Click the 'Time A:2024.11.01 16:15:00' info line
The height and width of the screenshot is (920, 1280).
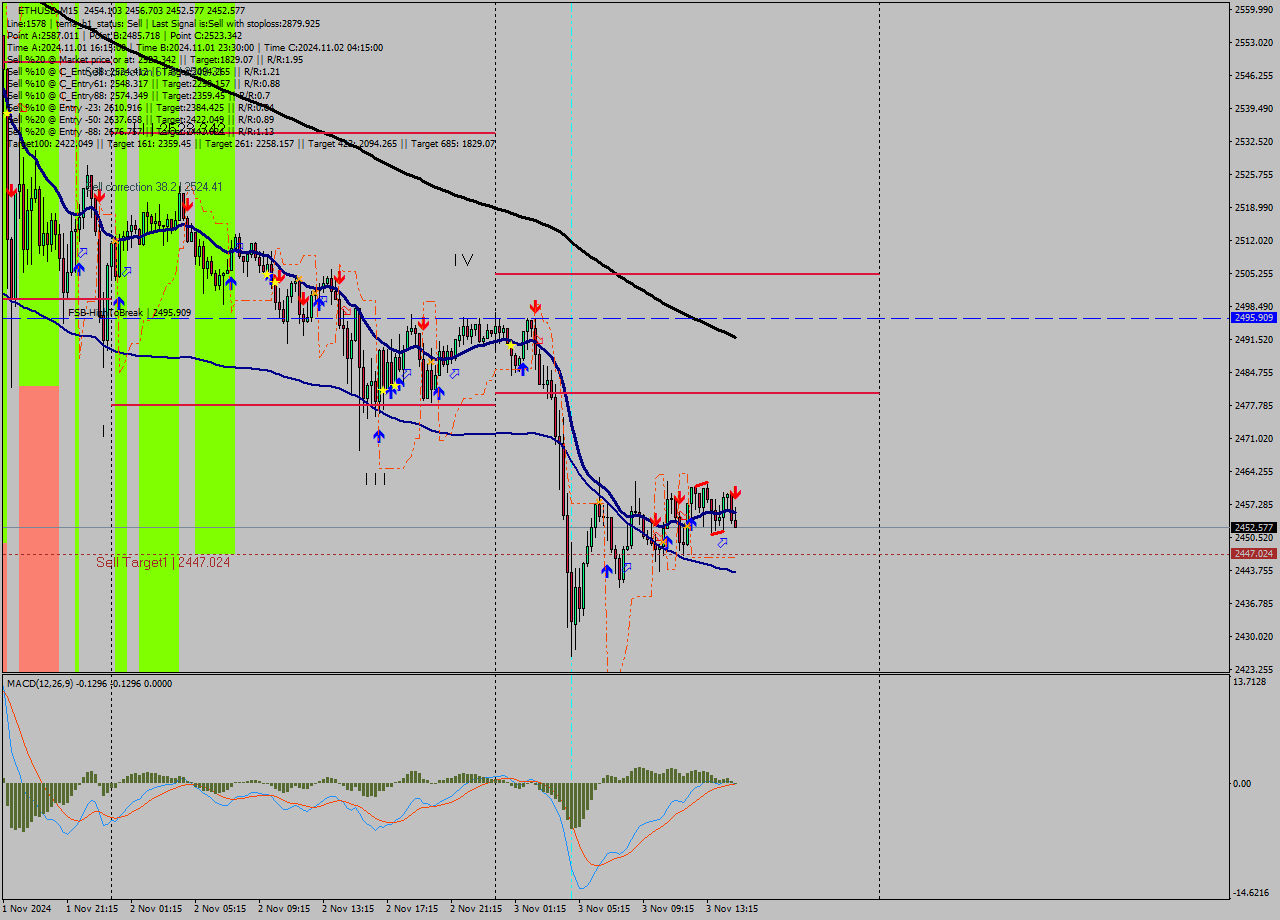point(195,47)
